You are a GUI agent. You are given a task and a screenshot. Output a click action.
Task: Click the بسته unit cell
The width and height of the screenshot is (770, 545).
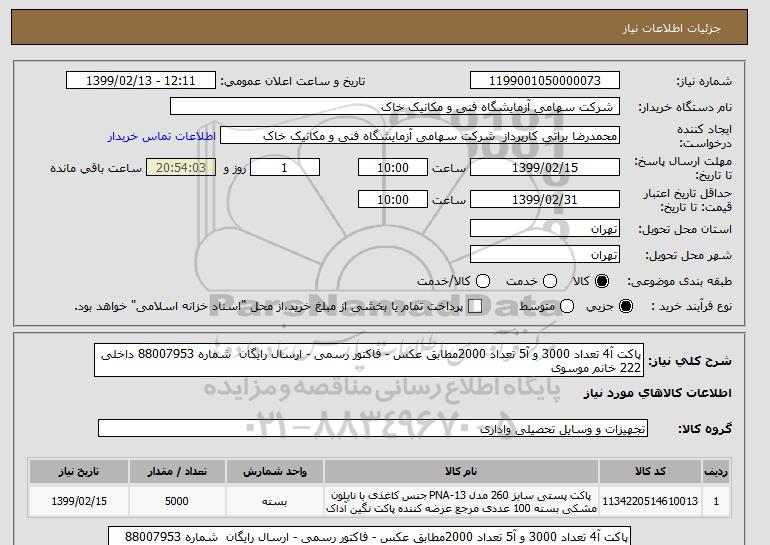tap(275, 501)
